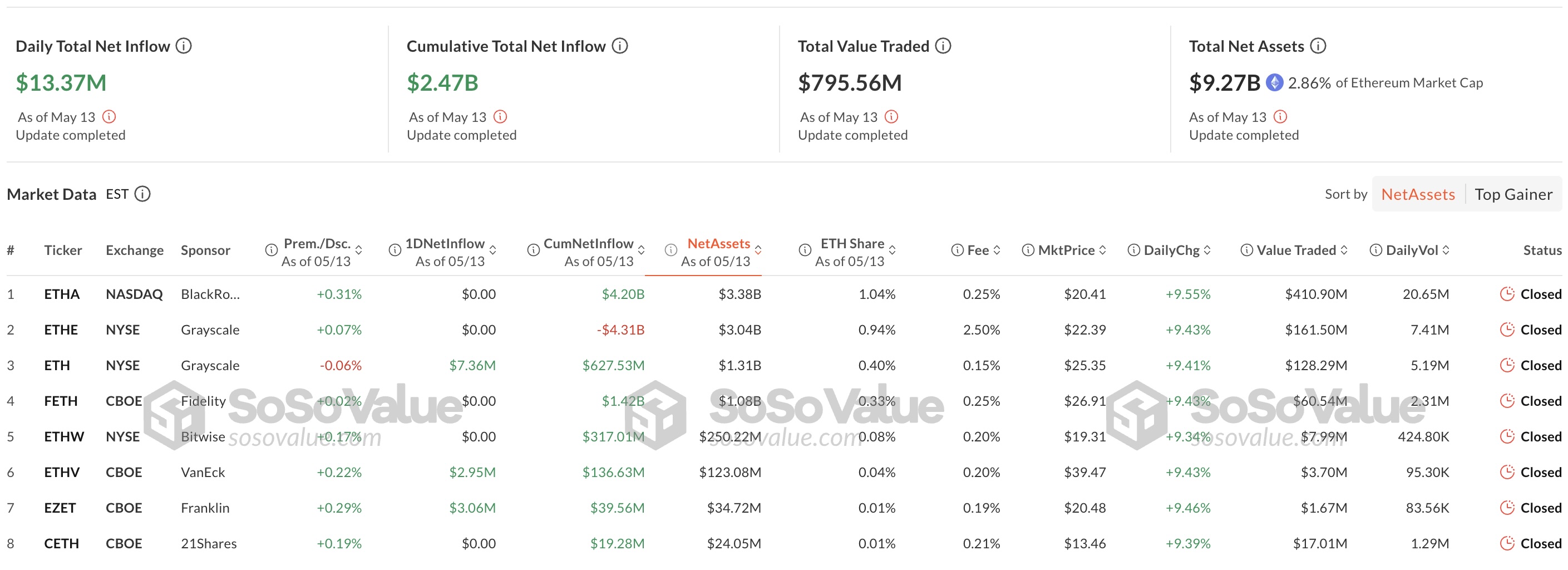Click info icon before DailyChg column header
Viewport: 1568px width, 570px height.
tap(1133, 250)
